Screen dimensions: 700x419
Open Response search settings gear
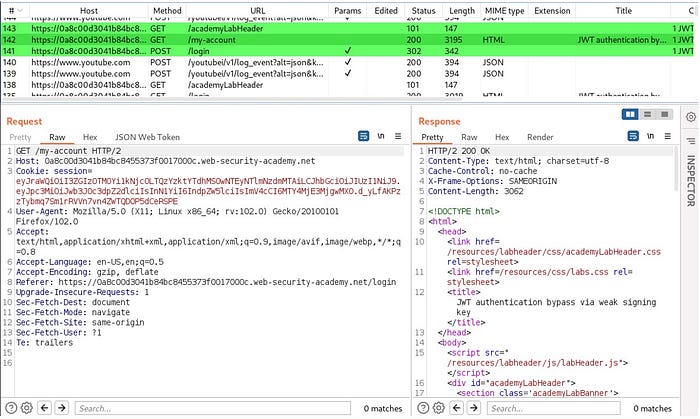439,408
